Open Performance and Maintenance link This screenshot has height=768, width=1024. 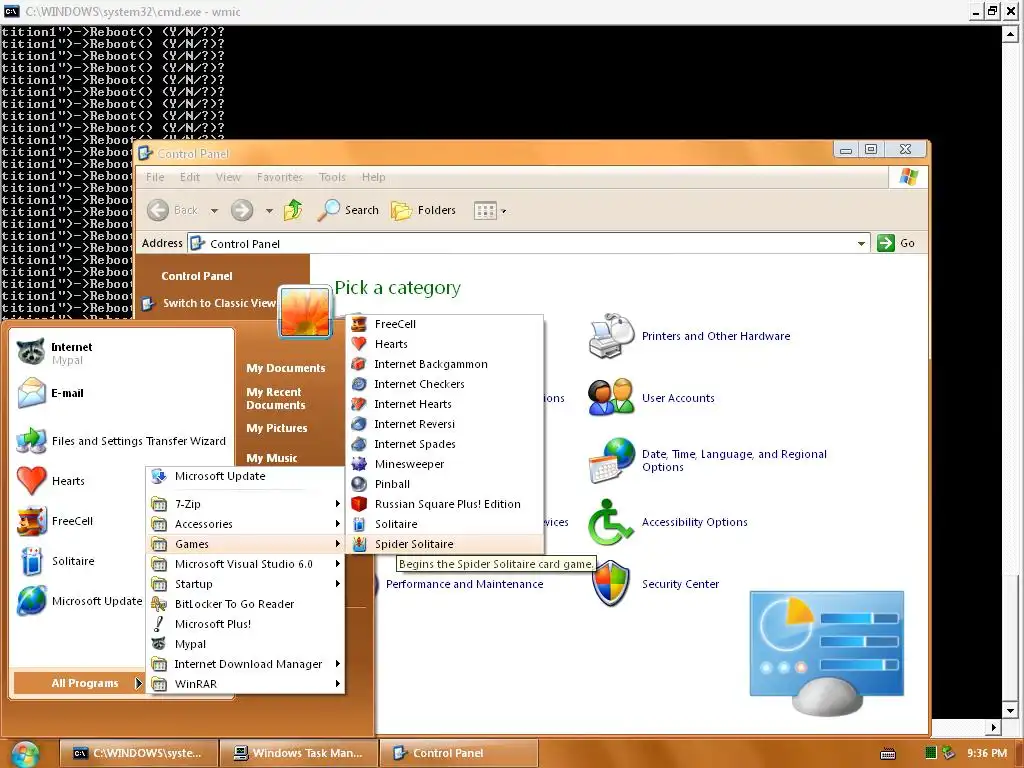[464, 584]
